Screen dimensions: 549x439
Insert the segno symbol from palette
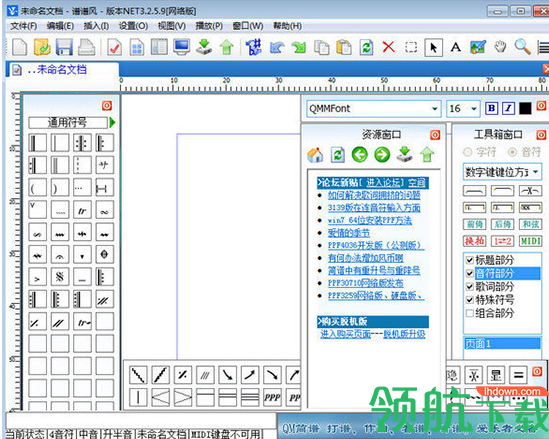[60, 277]
